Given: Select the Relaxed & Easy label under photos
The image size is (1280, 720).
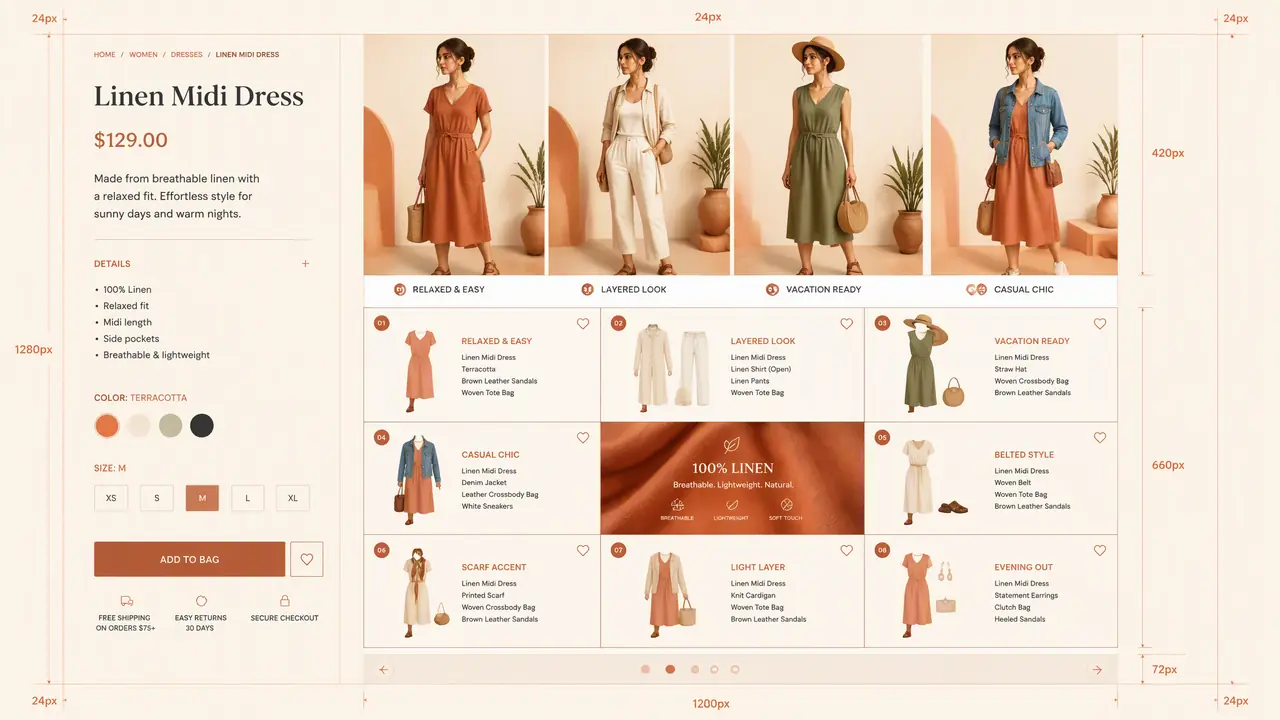Looking at the screenshot, I should 448,290.
